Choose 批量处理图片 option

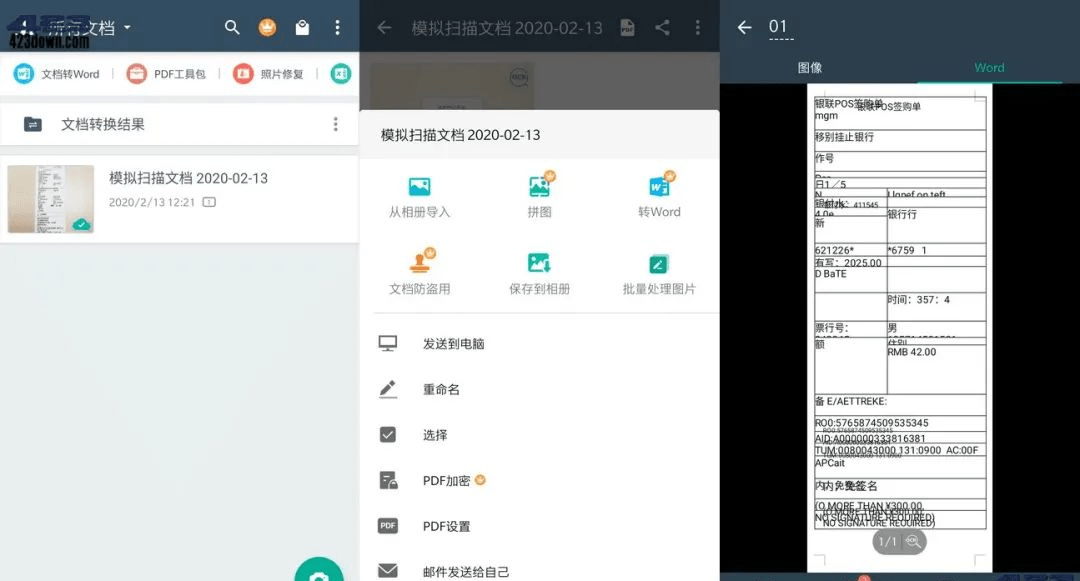(659, 273)
